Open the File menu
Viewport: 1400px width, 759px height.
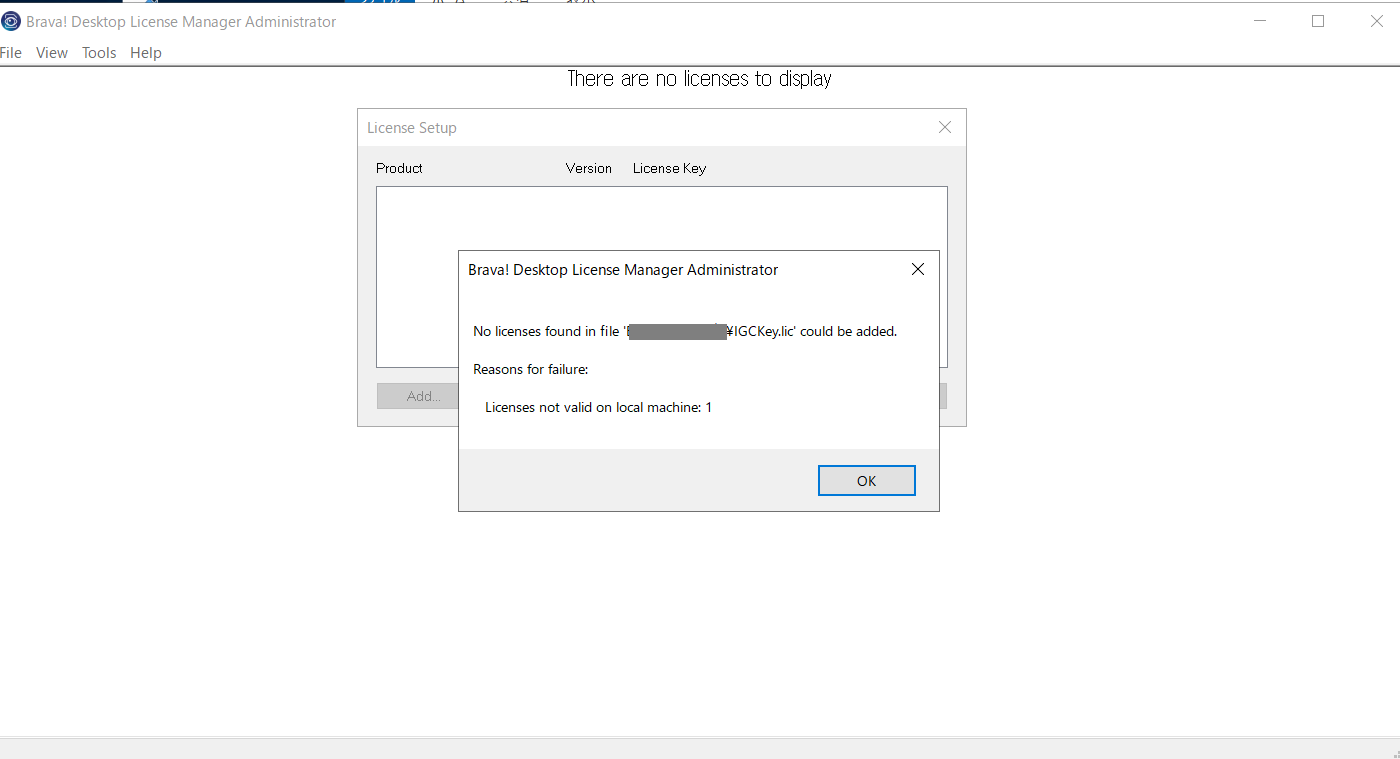pyautogui.click(x=10, y=53)
